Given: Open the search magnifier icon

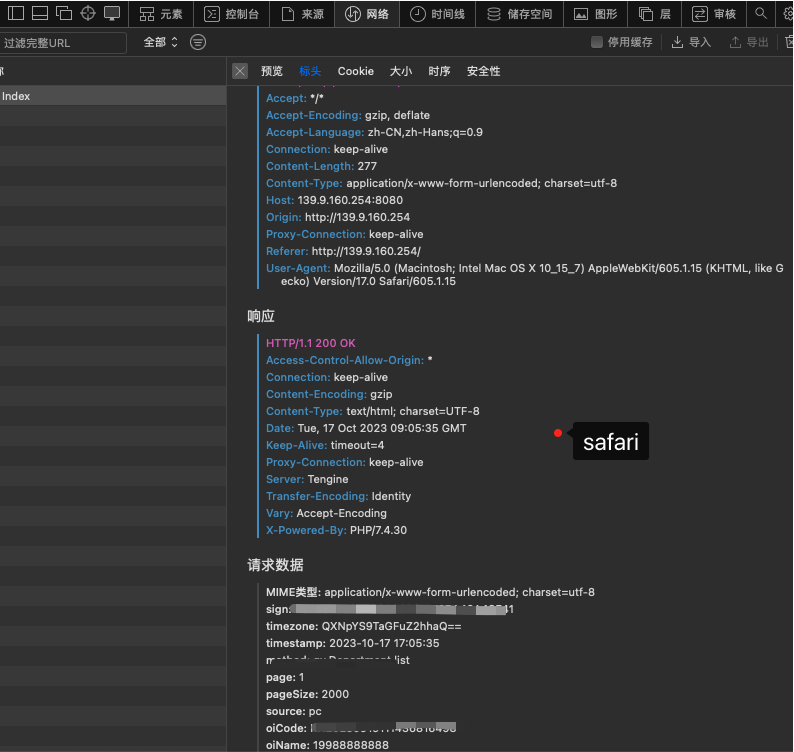Looking at the screenshot, I should click(x=761, y=14).
